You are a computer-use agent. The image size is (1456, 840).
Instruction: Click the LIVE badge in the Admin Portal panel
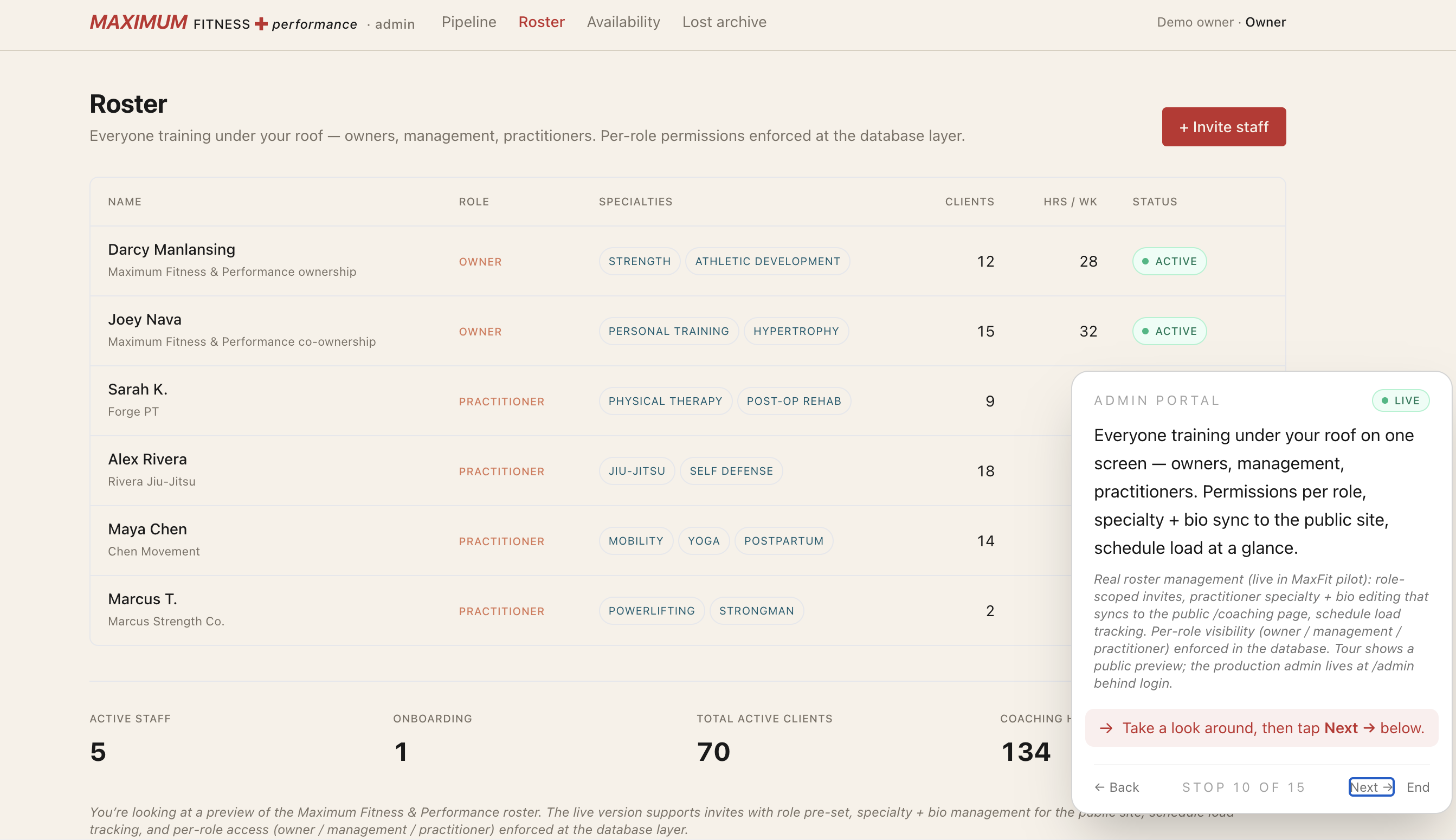[1400, 400]
